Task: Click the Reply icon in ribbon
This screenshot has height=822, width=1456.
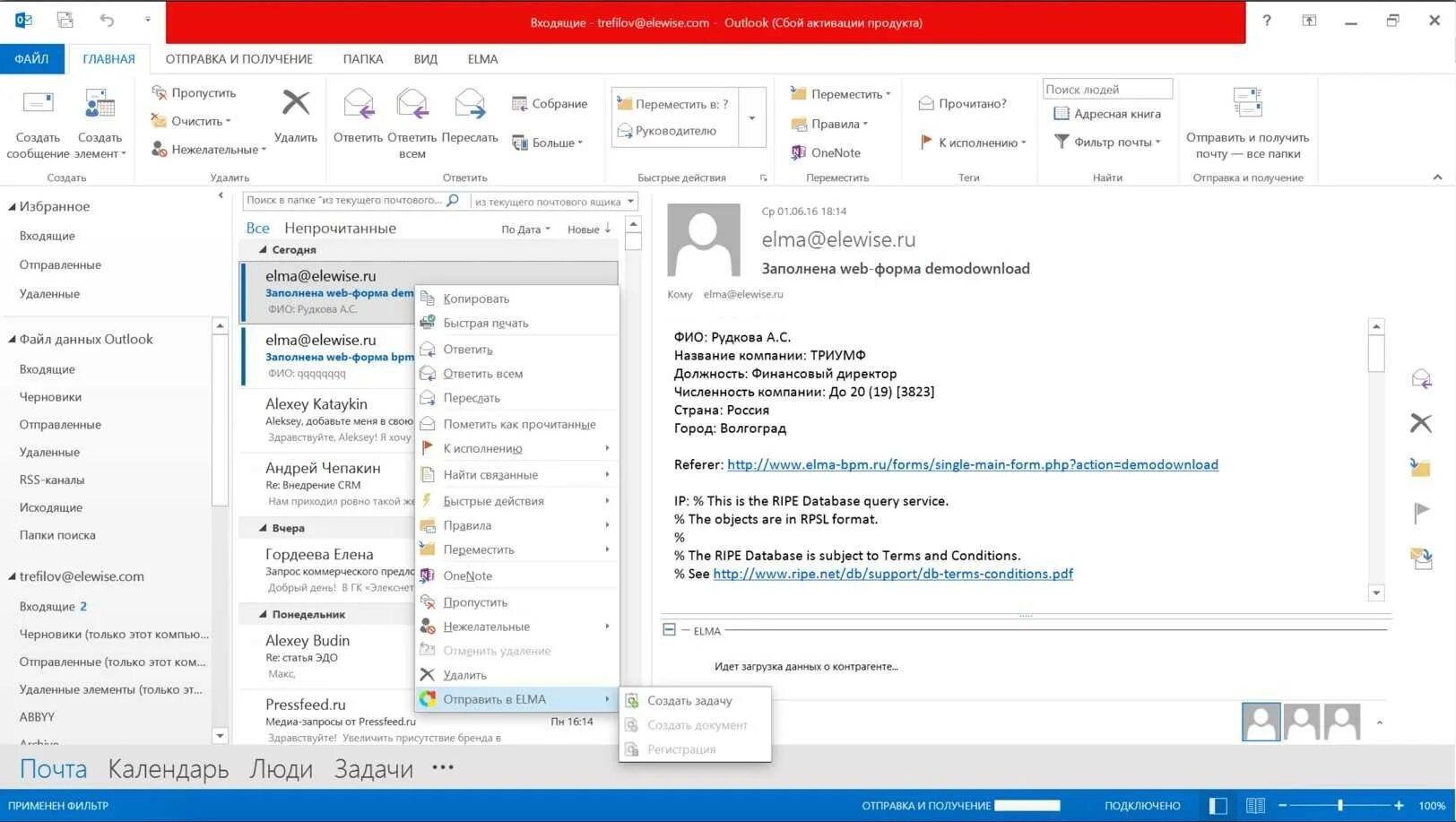Action: pyautogui.click(x=359, y=104)
